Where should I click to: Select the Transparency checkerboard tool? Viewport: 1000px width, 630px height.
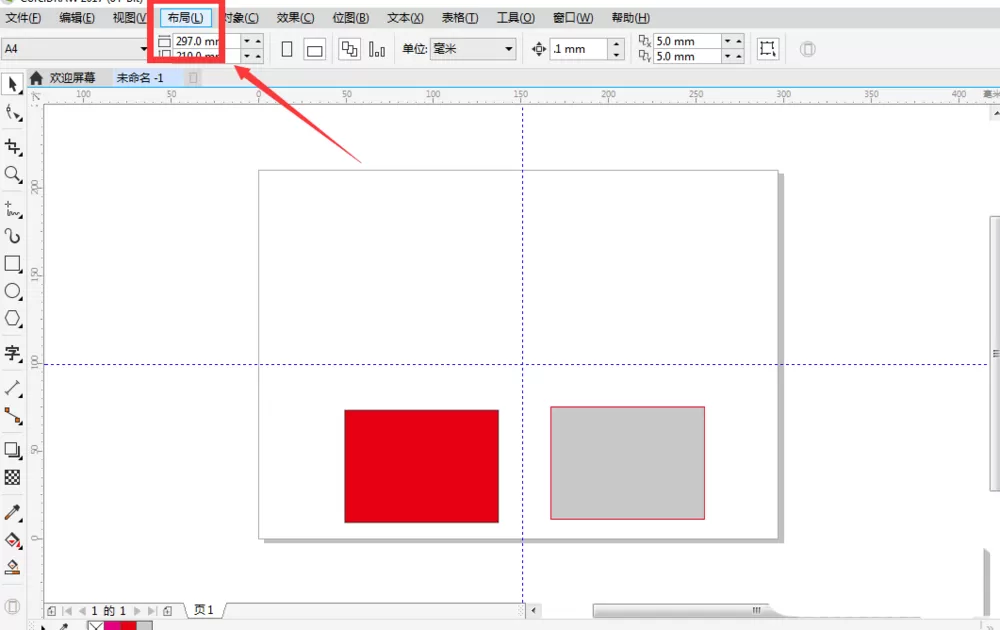pyautogui.click(x=13, y=477)
